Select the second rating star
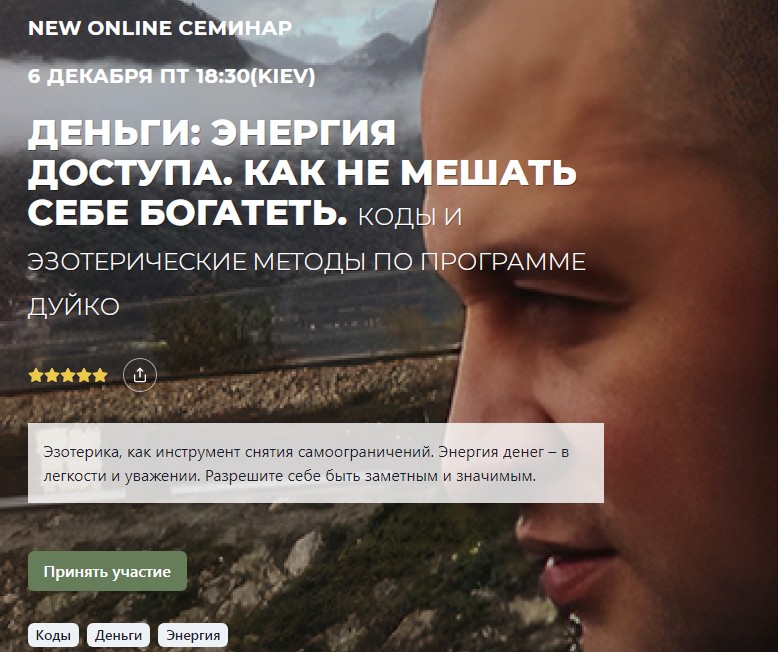The image size is (778, 652). [52, 375]
